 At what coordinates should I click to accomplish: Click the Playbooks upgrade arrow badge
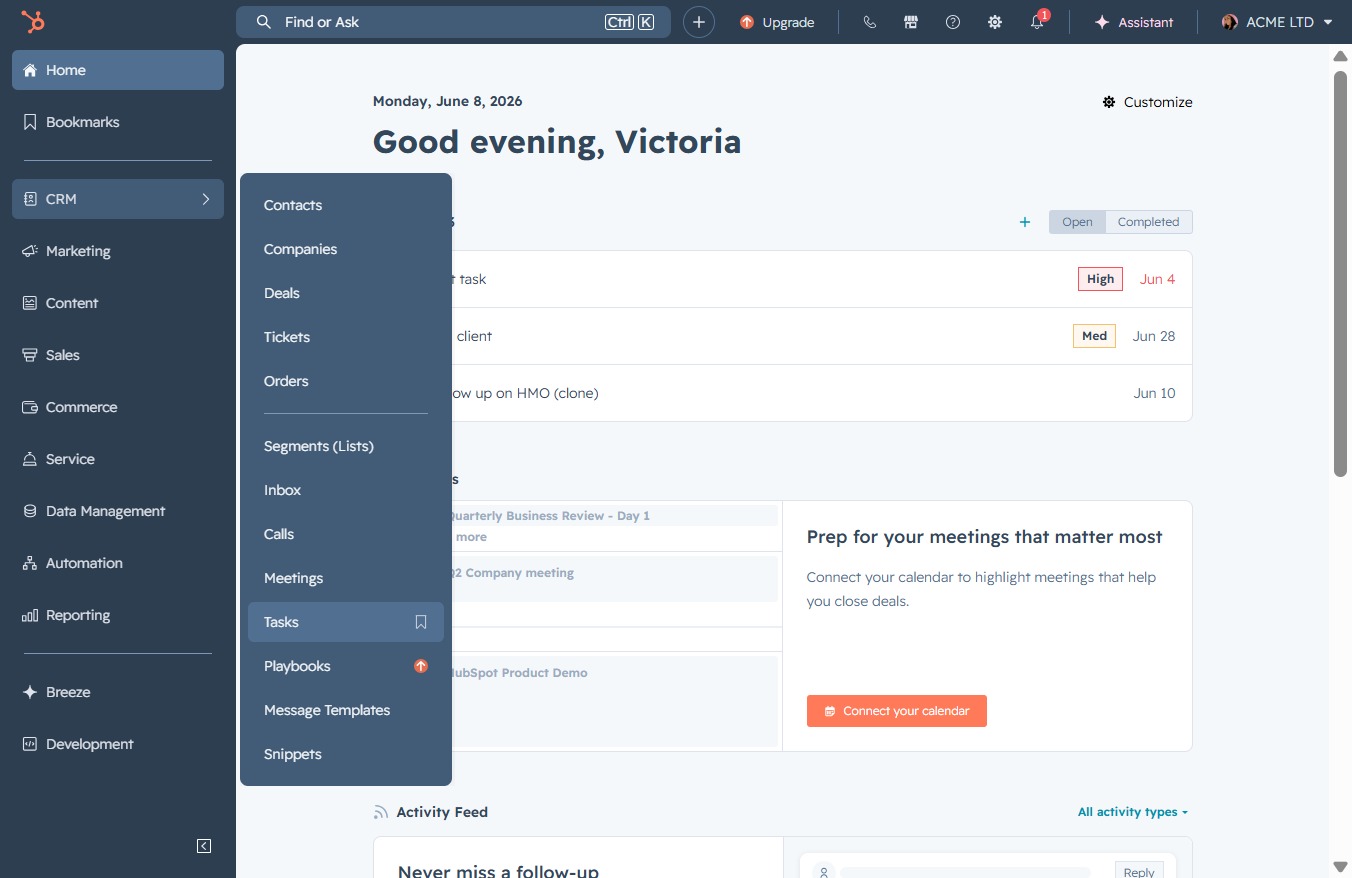click(x=421, y=666)
